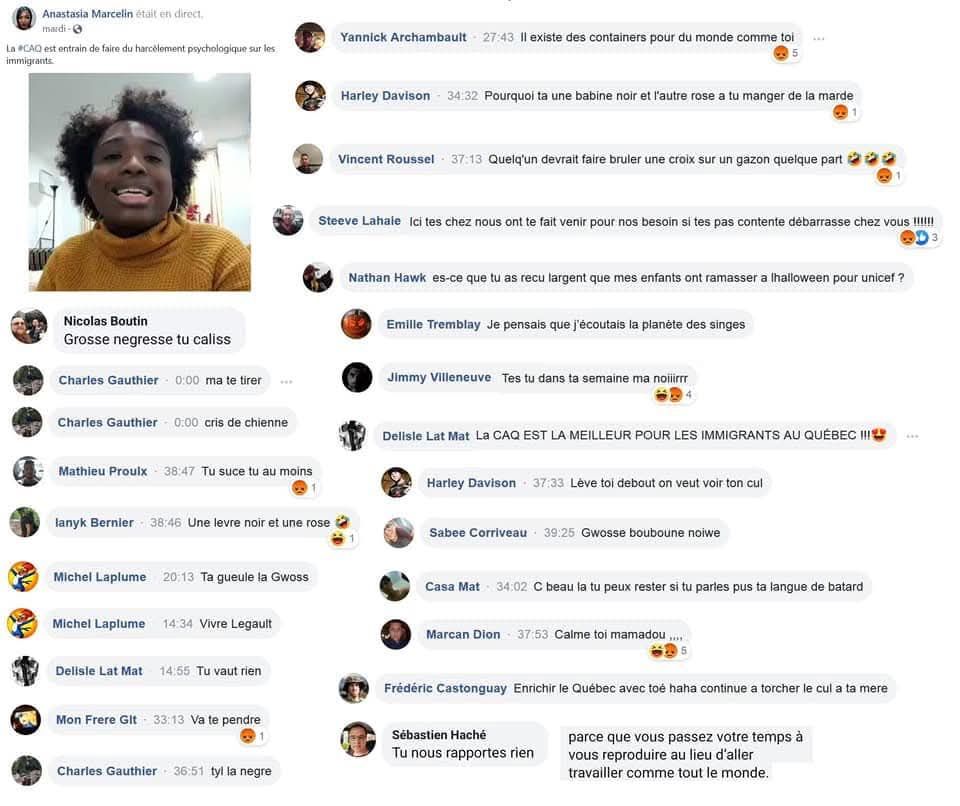Click the globe privacy icon beside mardi
960x806 pixels.
[x=77, y=29]
